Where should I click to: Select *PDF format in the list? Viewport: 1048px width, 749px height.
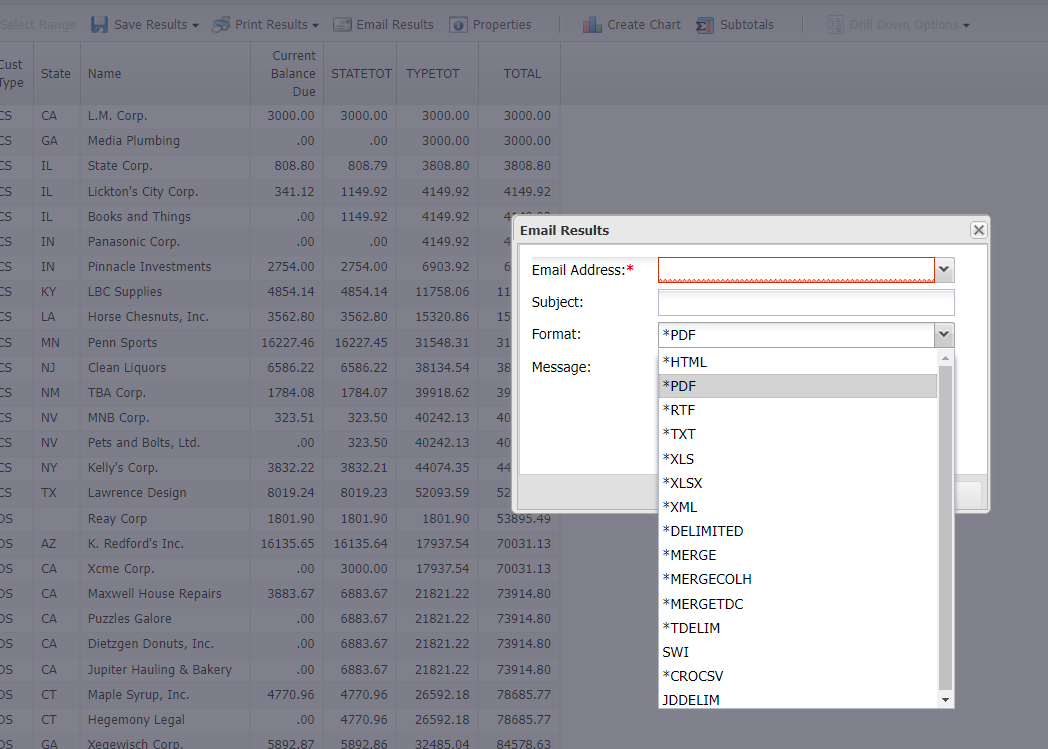(798, 386)
